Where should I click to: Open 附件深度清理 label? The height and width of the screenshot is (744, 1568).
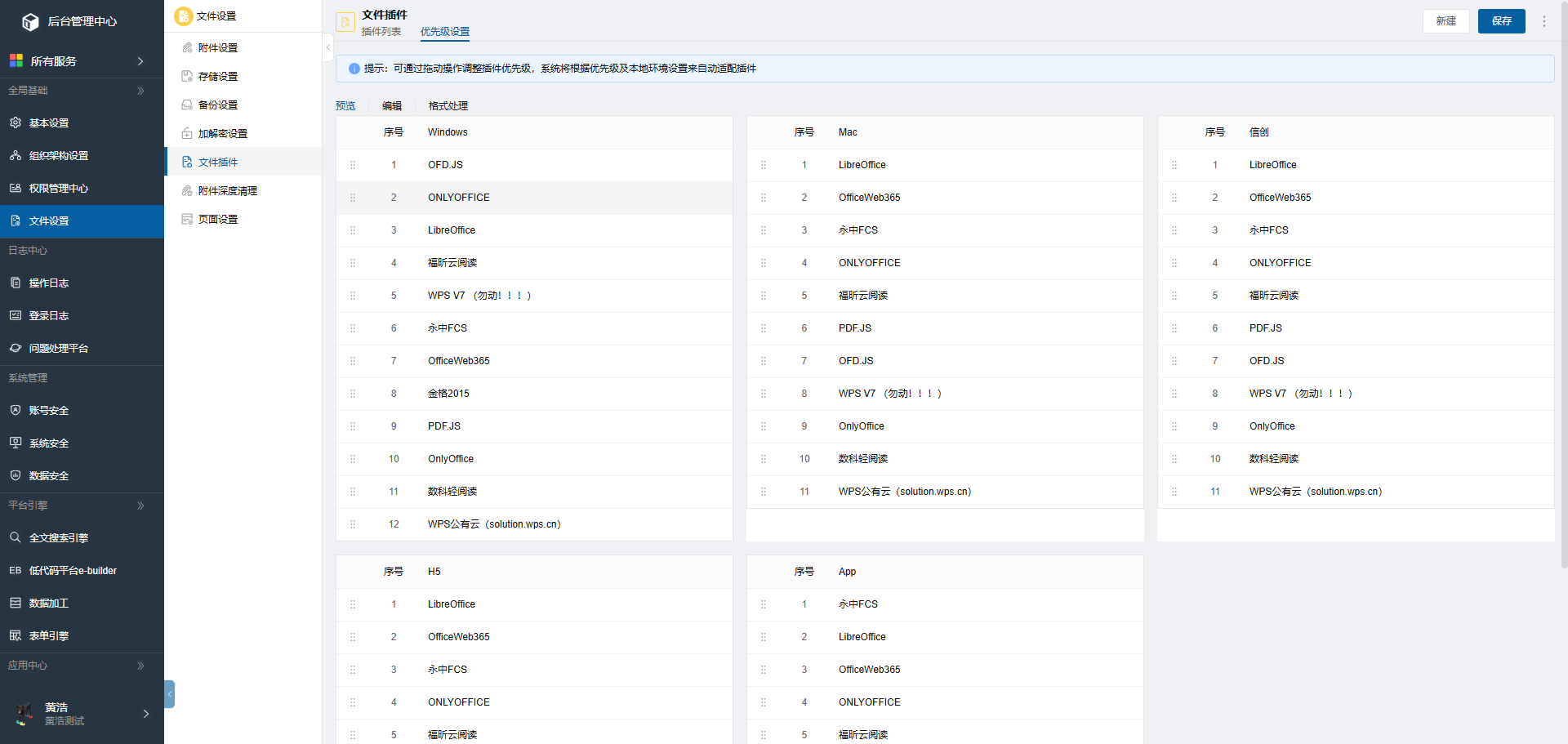(228, 191)
